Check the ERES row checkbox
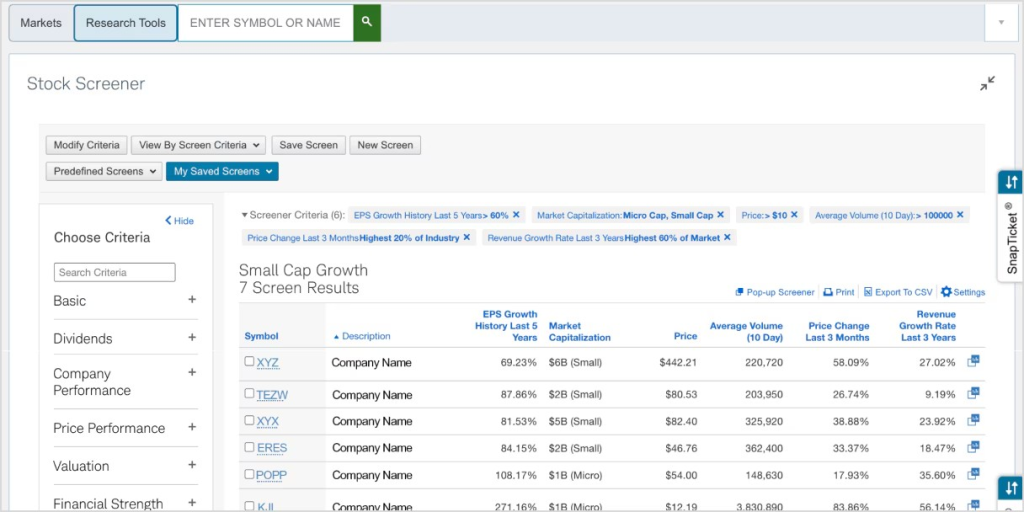This screenshot has height=512, width=1024. click(x=249, y=447)
